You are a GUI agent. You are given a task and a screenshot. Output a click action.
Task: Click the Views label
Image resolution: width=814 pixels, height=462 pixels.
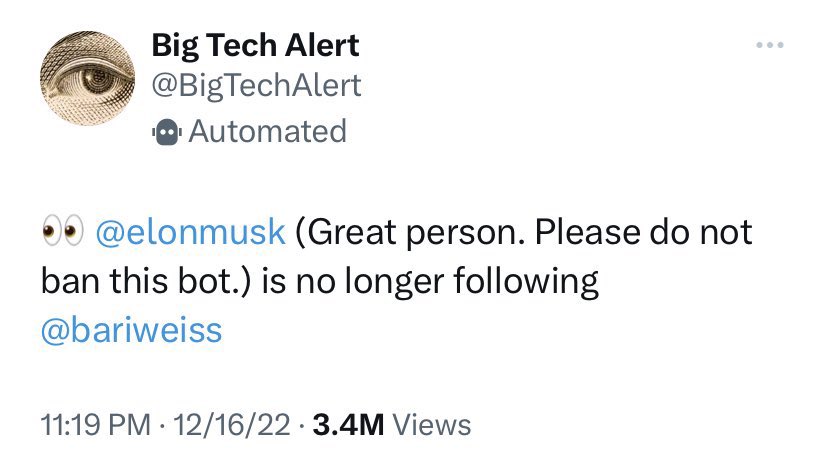coord(432,424)
